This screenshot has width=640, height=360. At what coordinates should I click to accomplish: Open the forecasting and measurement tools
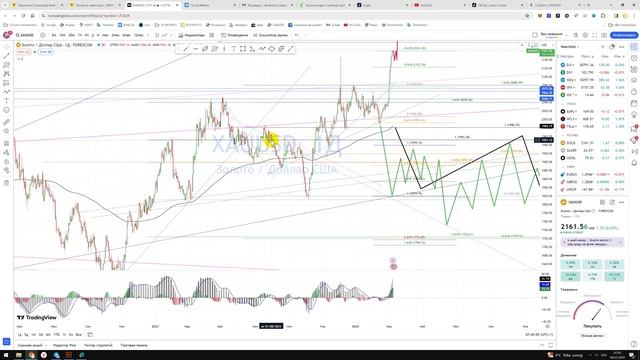point(6,83)
